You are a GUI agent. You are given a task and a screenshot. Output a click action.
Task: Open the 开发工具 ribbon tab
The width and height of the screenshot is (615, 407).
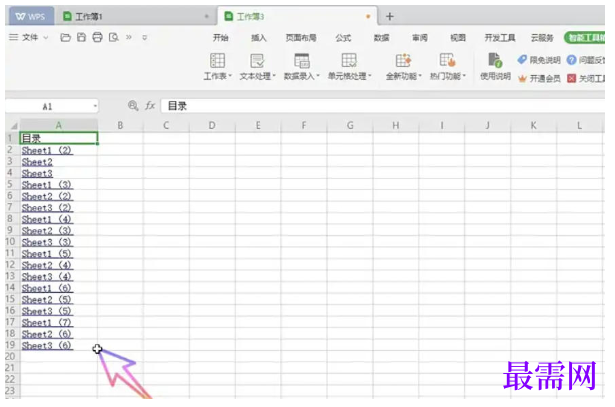click(x=500, y=38)
